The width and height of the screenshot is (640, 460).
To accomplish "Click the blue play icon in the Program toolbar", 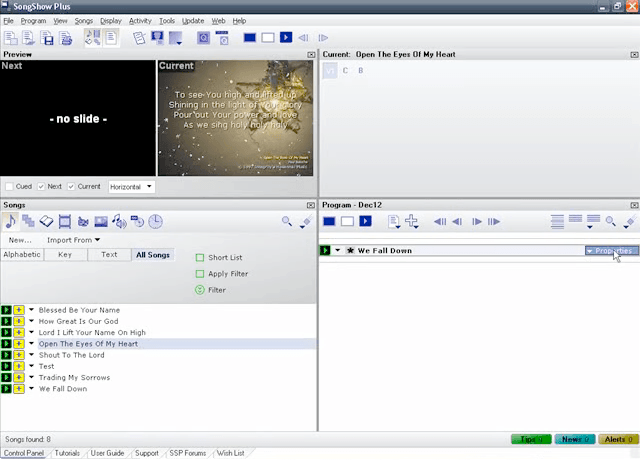I will pos(365,222).
